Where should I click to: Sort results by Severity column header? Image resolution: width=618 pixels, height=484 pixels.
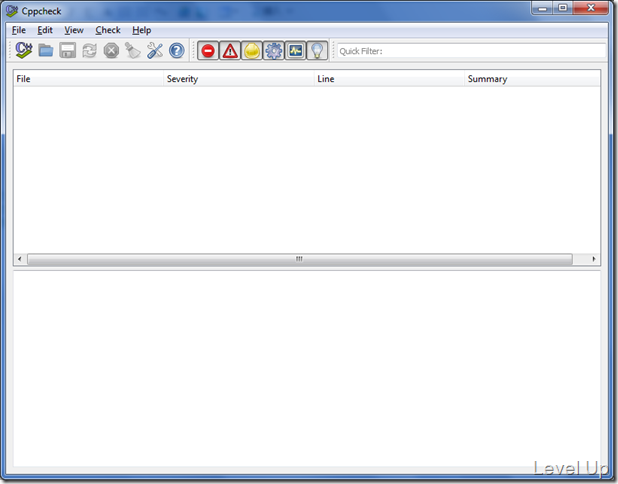[x=238, y=79]
